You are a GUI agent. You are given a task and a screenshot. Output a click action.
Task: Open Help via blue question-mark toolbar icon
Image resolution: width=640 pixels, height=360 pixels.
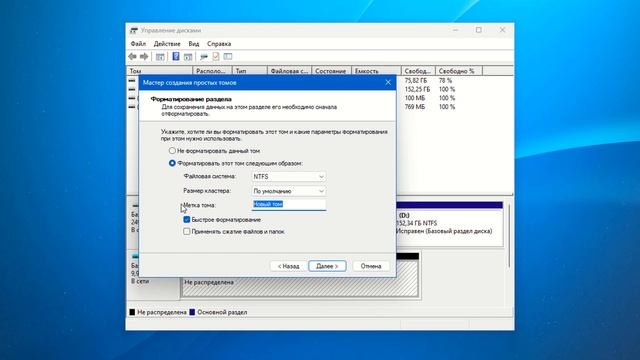(176, 56)
